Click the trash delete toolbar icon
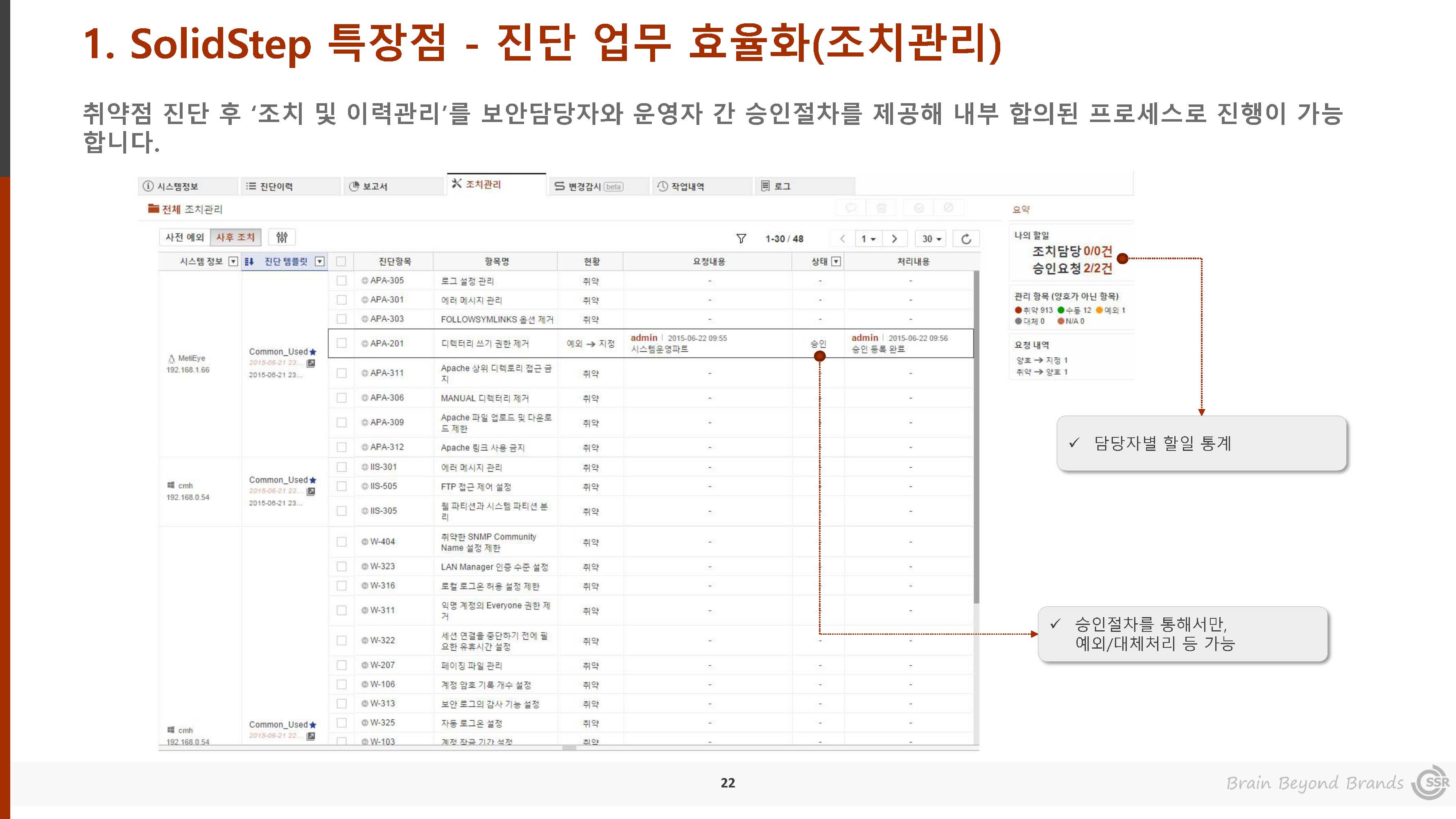 (881, 208)
